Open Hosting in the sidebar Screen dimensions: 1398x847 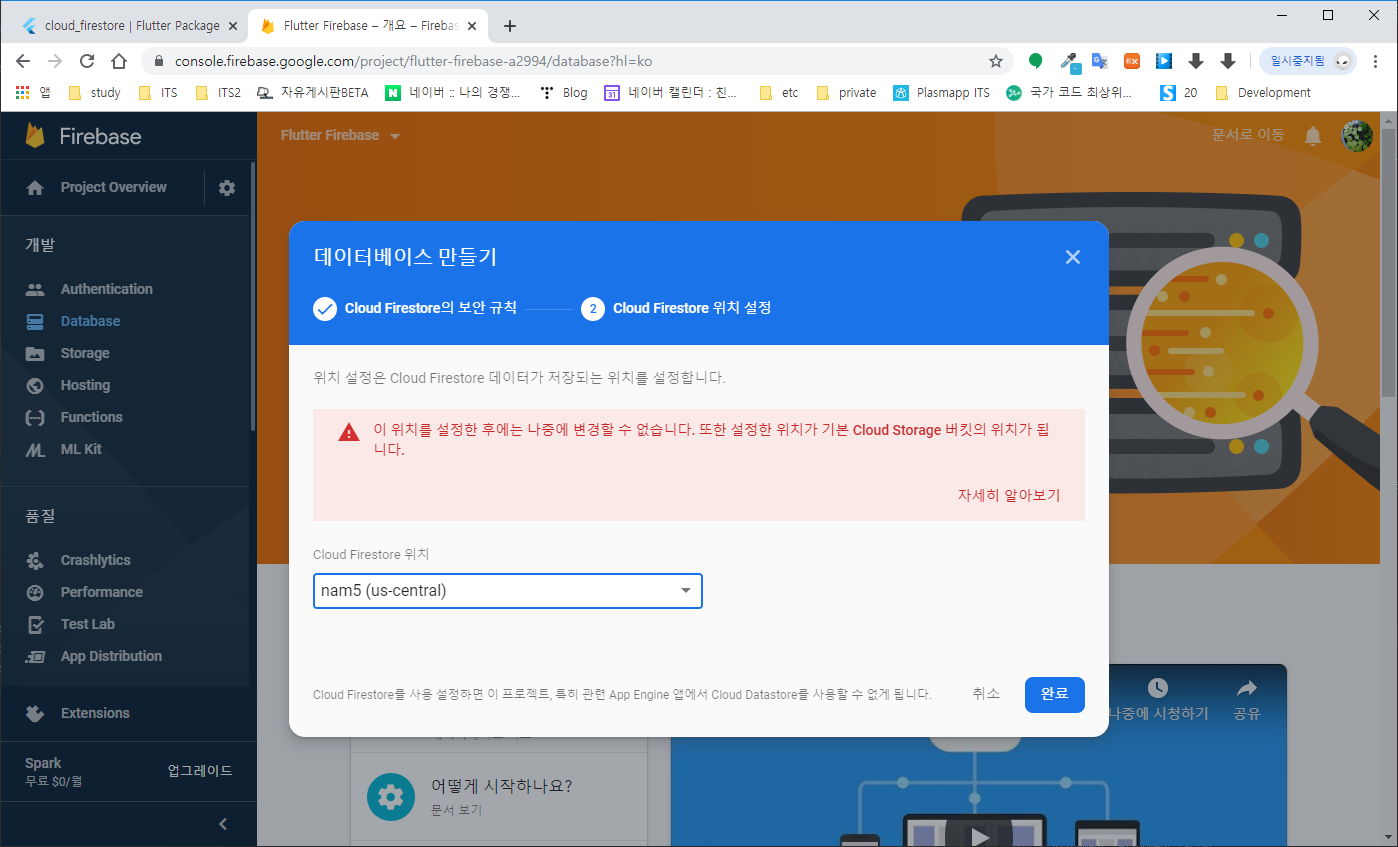point(85,385)
